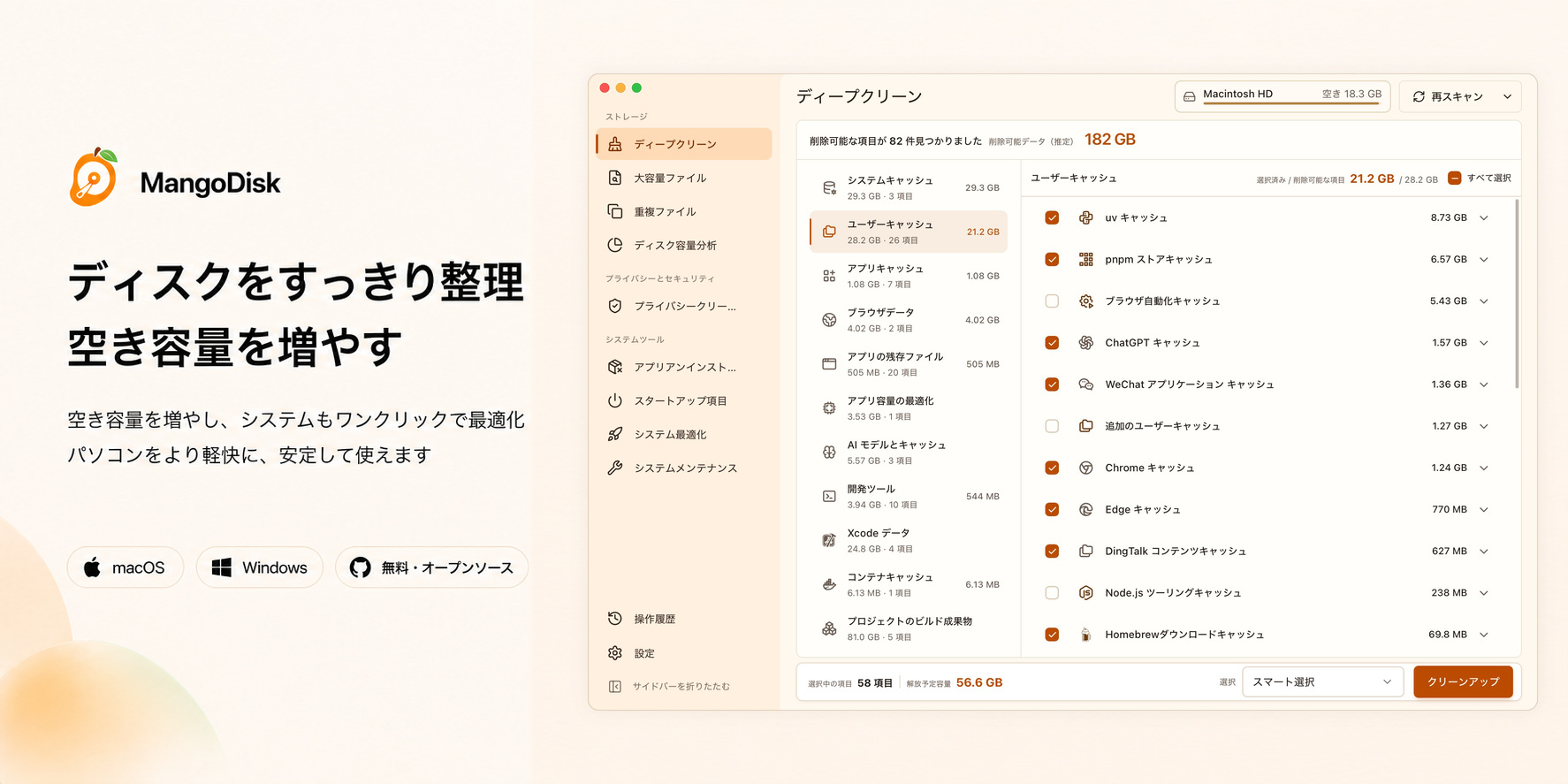Image resolution: width=1568 pixels, height=784 pixels.
Task: Select the ユーザーキャッシュ category
Action: coord(908,232)
